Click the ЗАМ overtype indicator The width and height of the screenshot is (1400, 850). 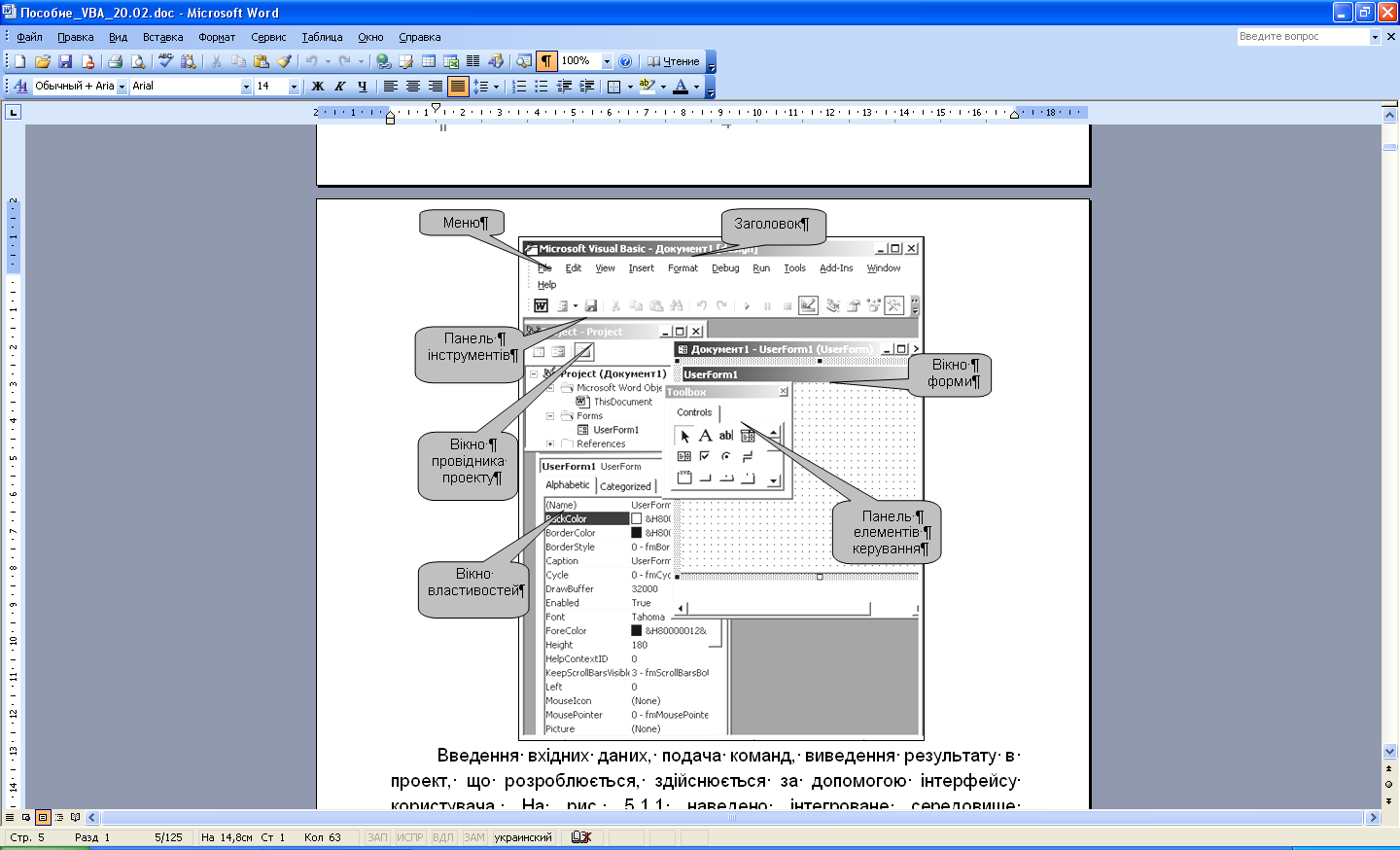pyautogui.click(x=473, y=837)
